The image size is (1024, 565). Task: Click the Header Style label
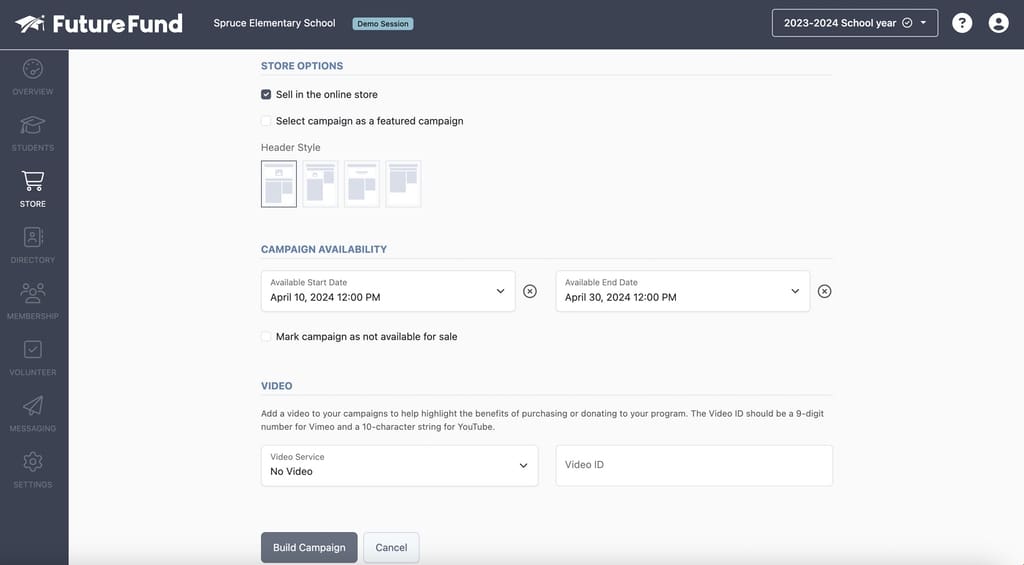[x=291, y=148]
